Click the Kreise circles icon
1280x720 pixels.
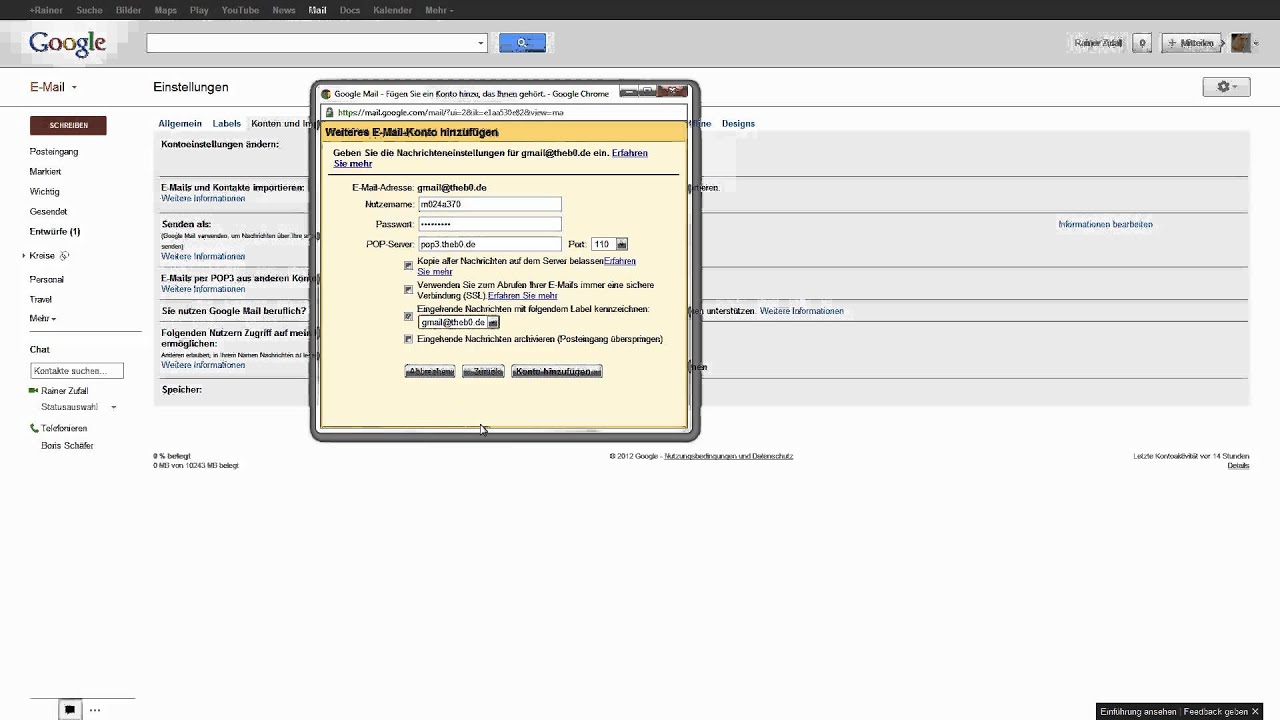pyautogui.click(x=64, y=256)
